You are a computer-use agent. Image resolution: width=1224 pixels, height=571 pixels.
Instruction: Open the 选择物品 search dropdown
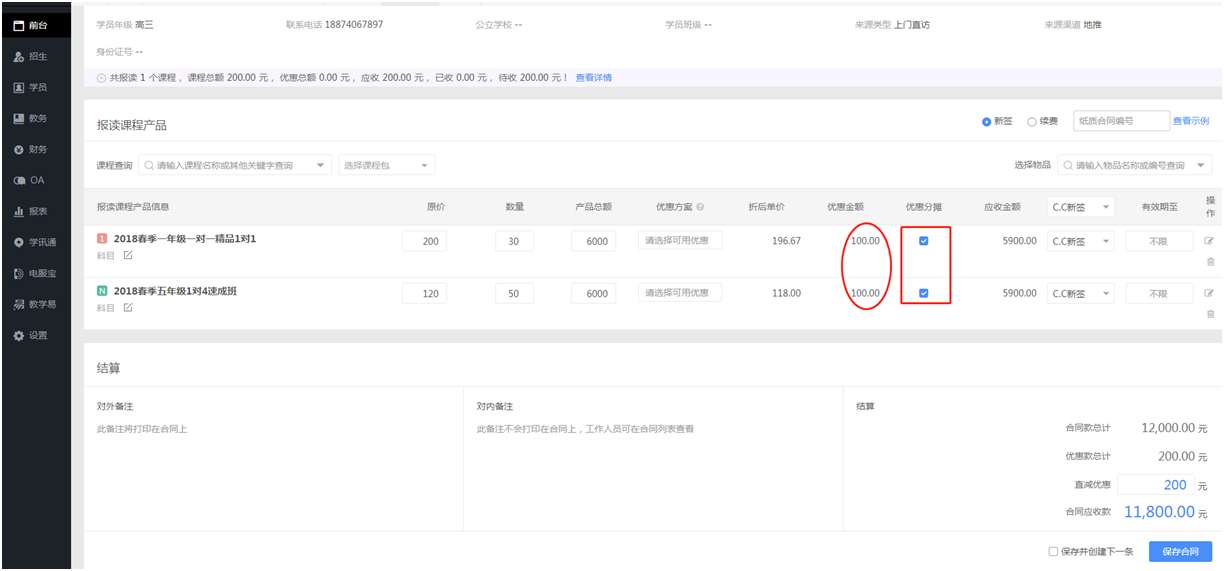coord(1135,165)
